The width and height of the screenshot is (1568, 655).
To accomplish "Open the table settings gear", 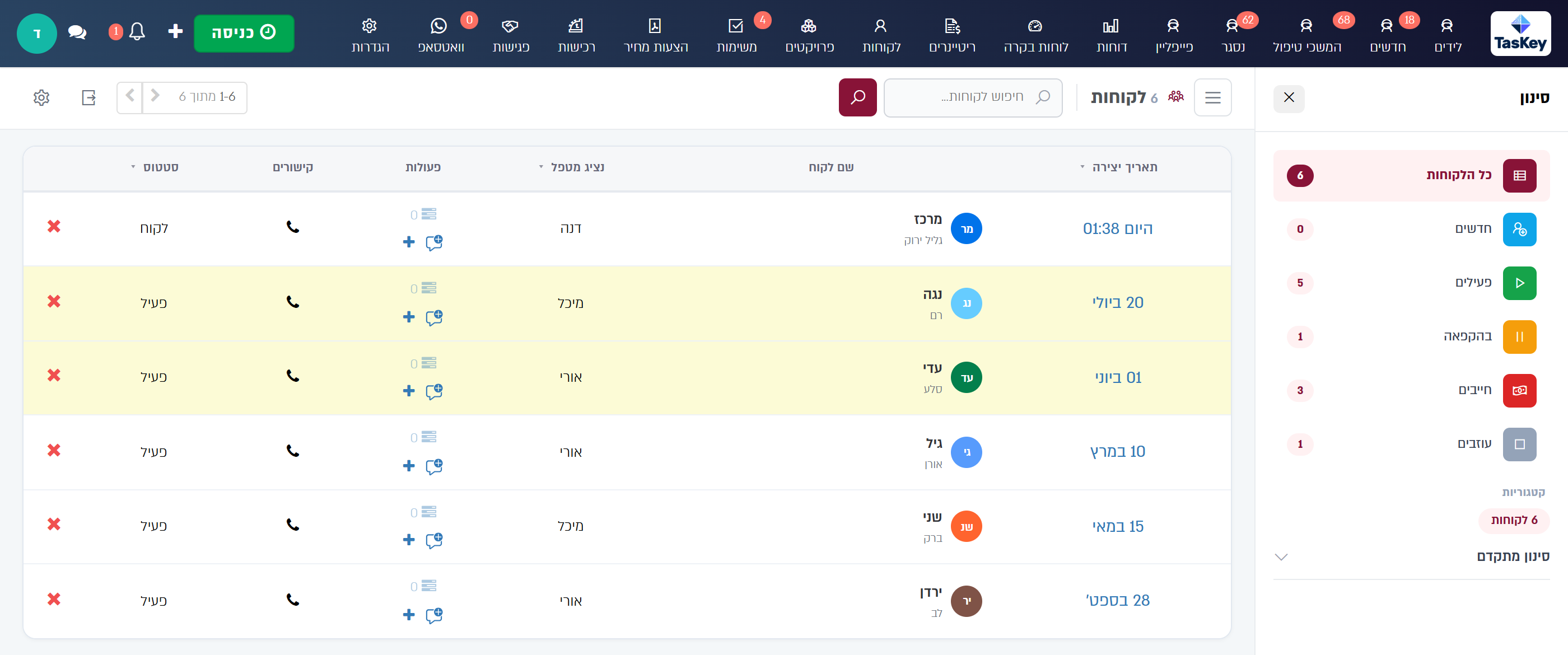I will 41,97.
